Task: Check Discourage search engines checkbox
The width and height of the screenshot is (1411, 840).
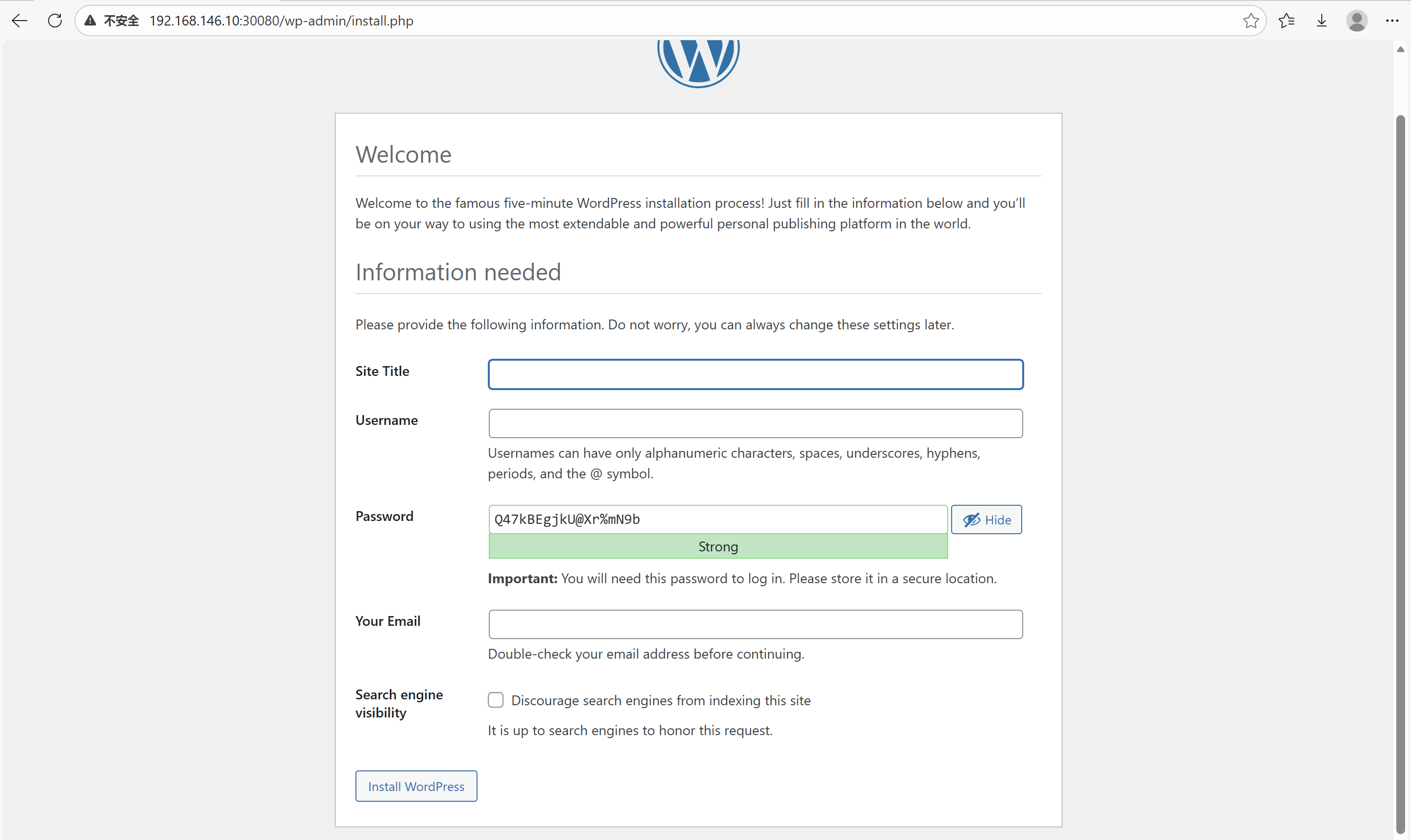Action: coord(496,700)
